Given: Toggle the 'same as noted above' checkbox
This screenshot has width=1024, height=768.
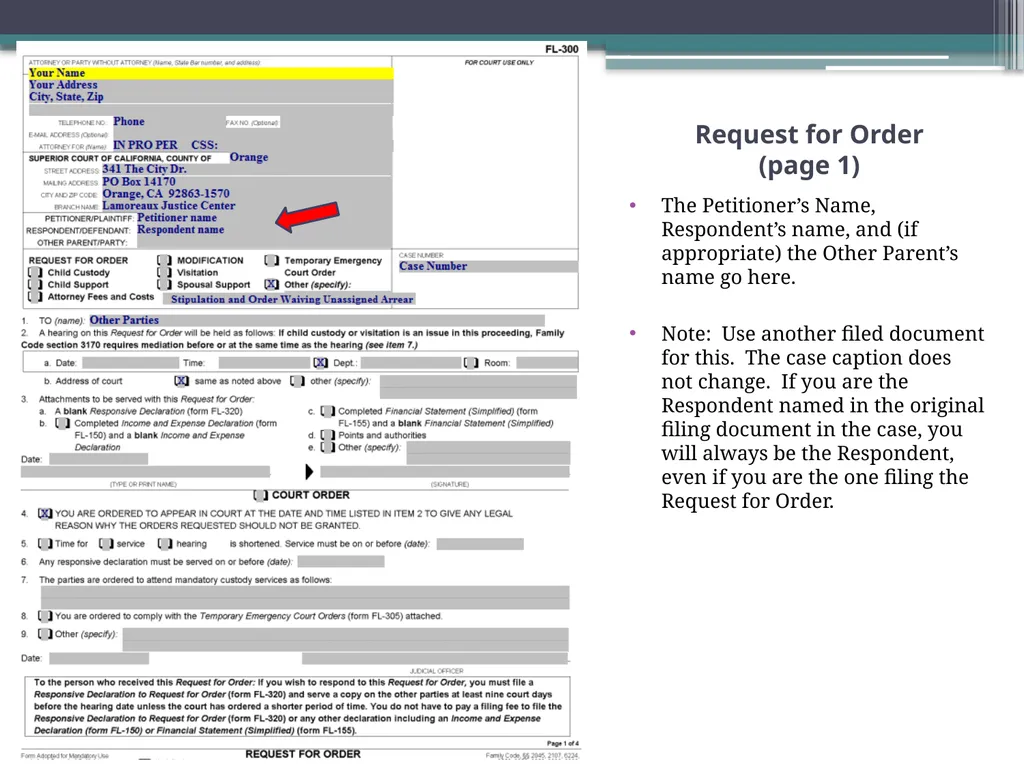Looking at the screenshot, I should (182, 381).
